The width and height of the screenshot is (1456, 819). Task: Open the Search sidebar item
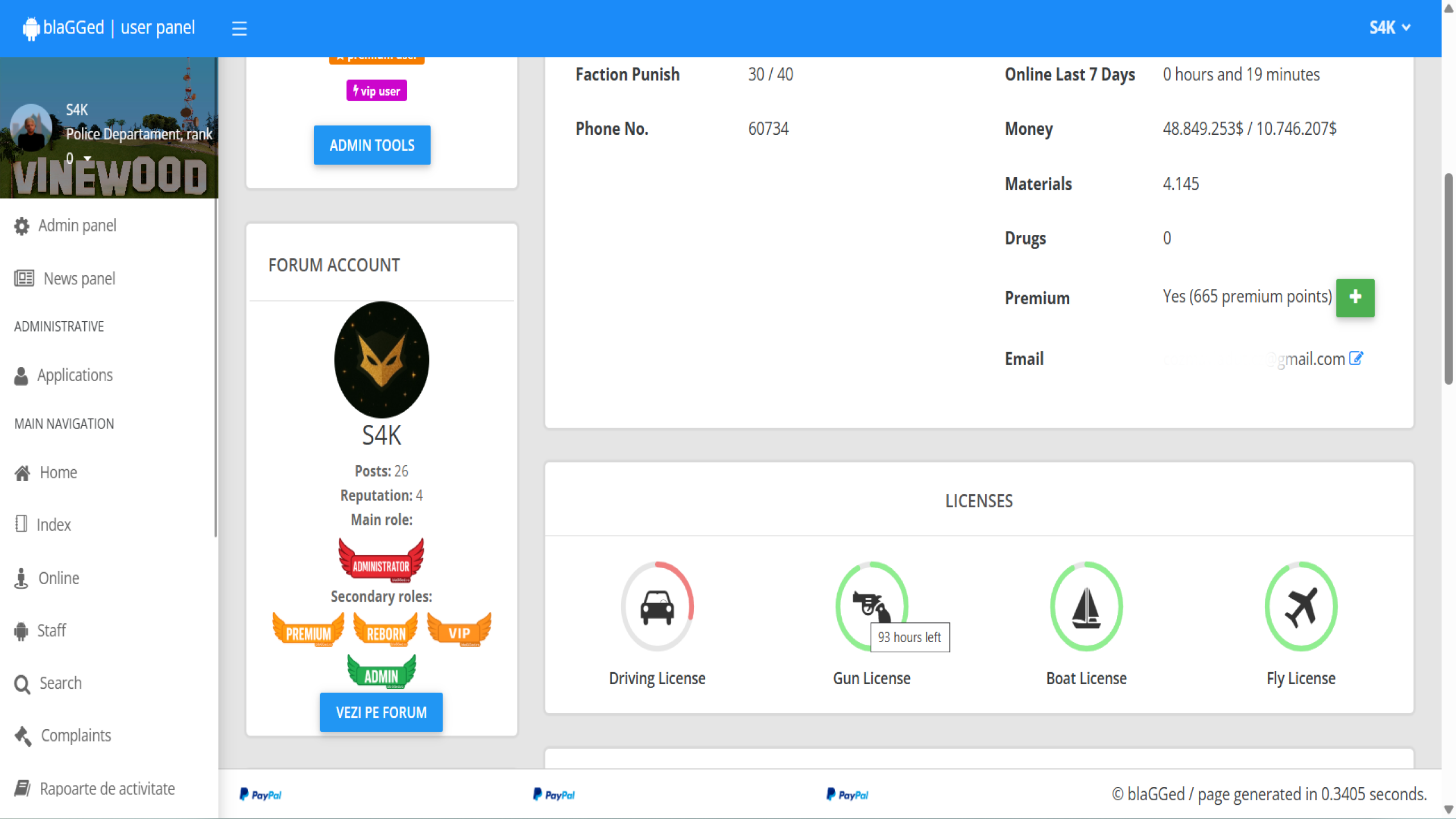tap(60, 682)
